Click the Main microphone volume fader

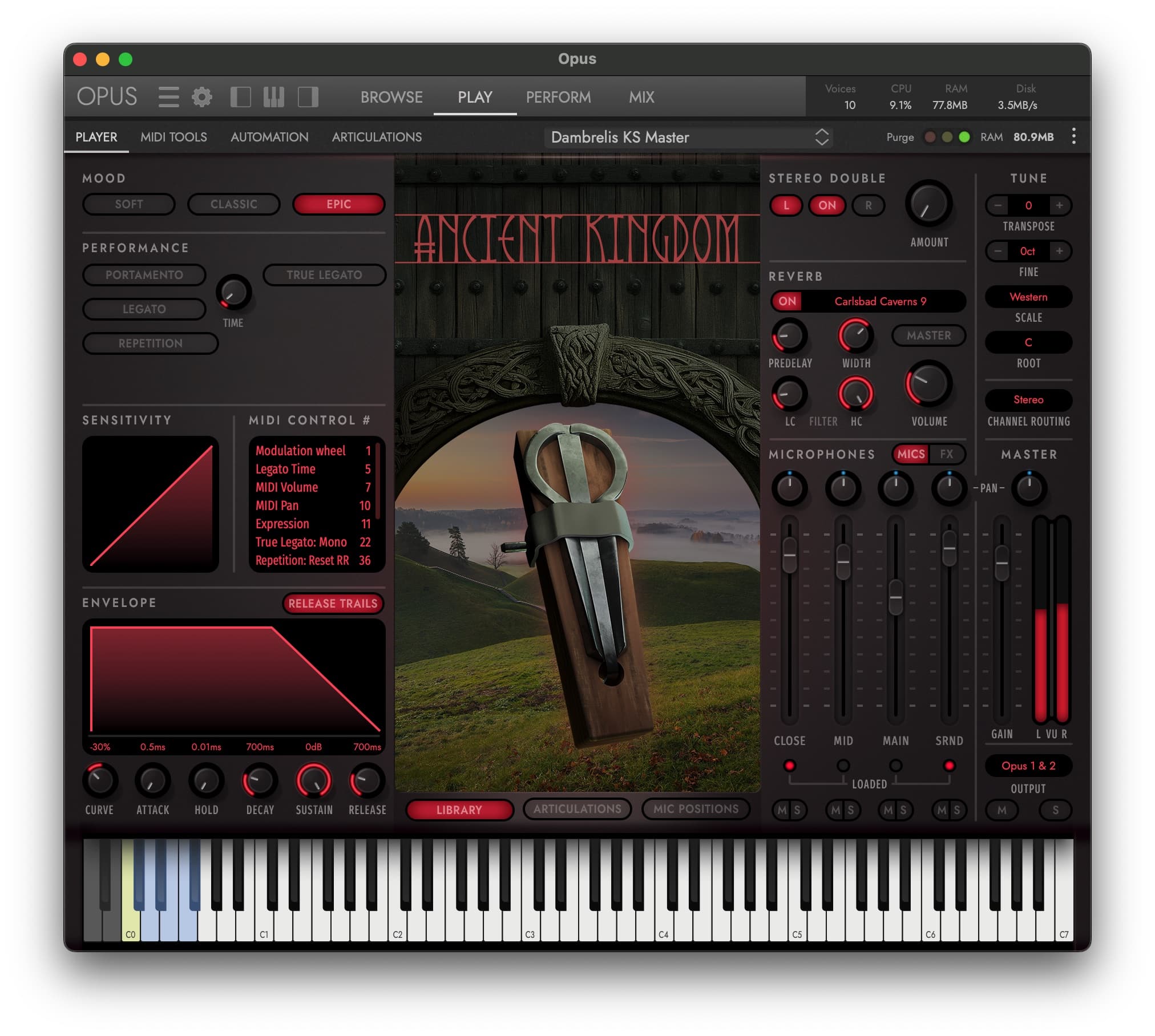coord(895,597)
